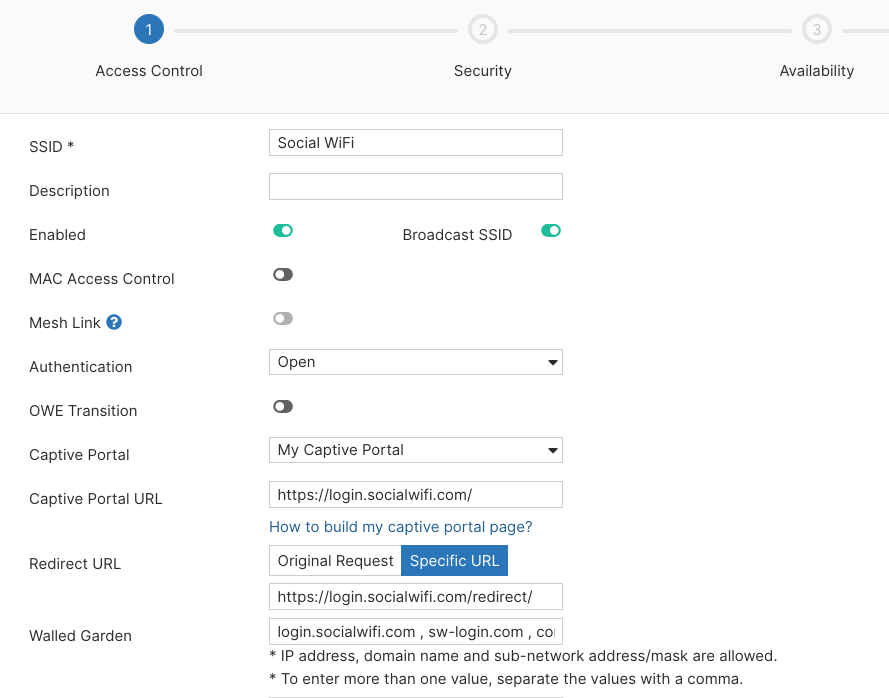The width and height of the screenshot is (889, 698).
Task: Click the Mesh Link help question icon
Action: [x=114, y=323]
